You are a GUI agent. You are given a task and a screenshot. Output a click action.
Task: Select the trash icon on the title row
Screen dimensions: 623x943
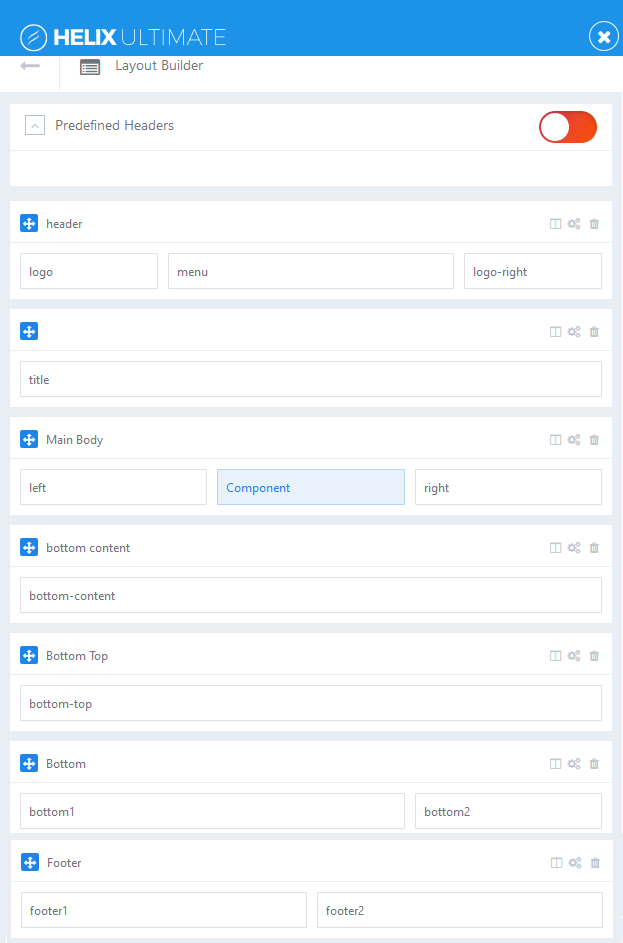[594, 331]
